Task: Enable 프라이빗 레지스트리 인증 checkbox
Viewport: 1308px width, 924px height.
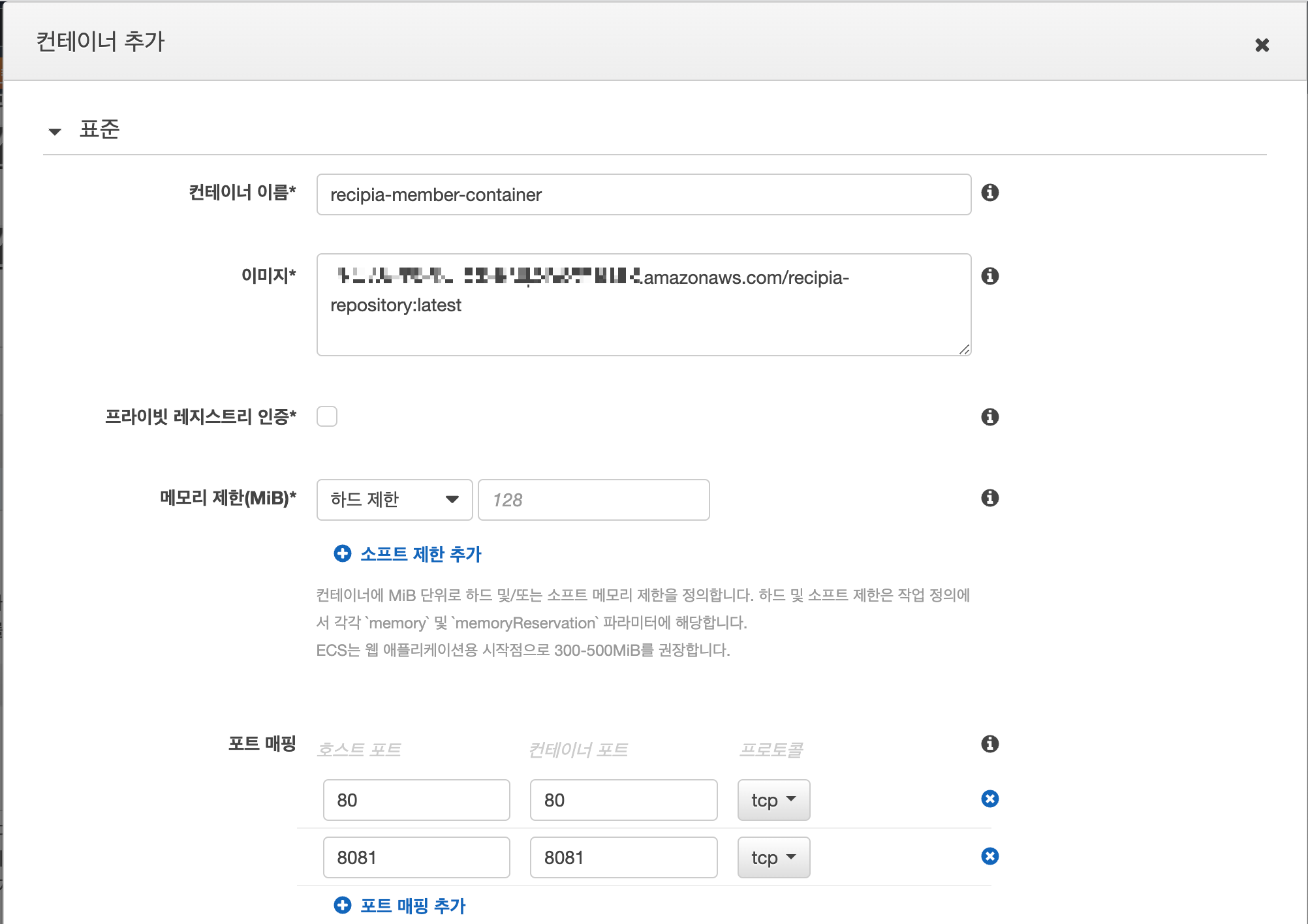Action: coord(327,416)
